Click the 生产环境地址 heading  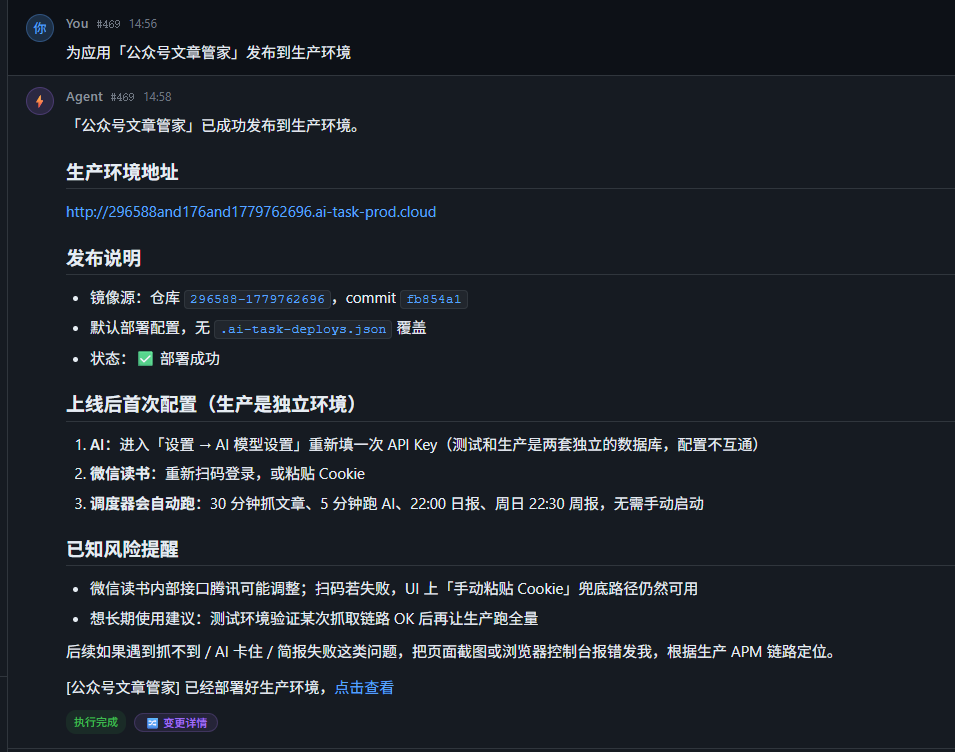pos(122,172)
